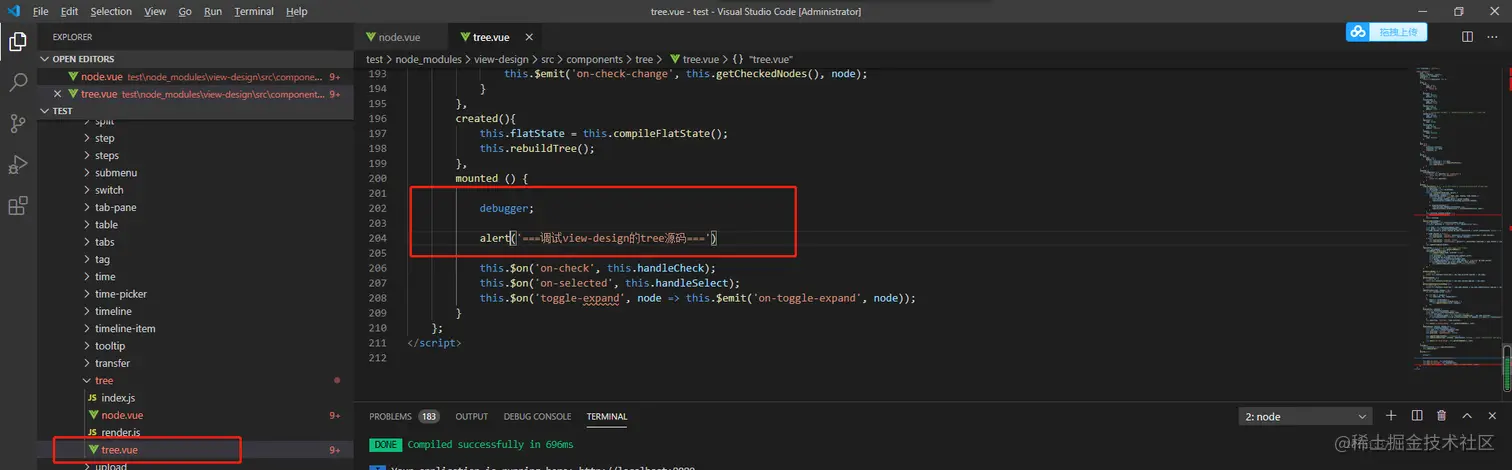Open index.js in the tree folder

(117, 398)
